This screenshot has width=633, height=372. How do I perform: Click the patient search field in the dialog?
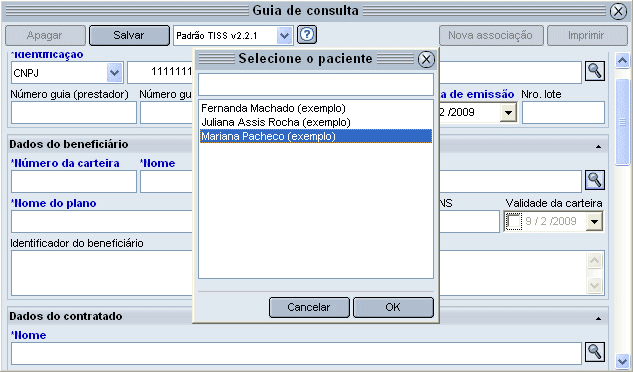tap(316, 84)
